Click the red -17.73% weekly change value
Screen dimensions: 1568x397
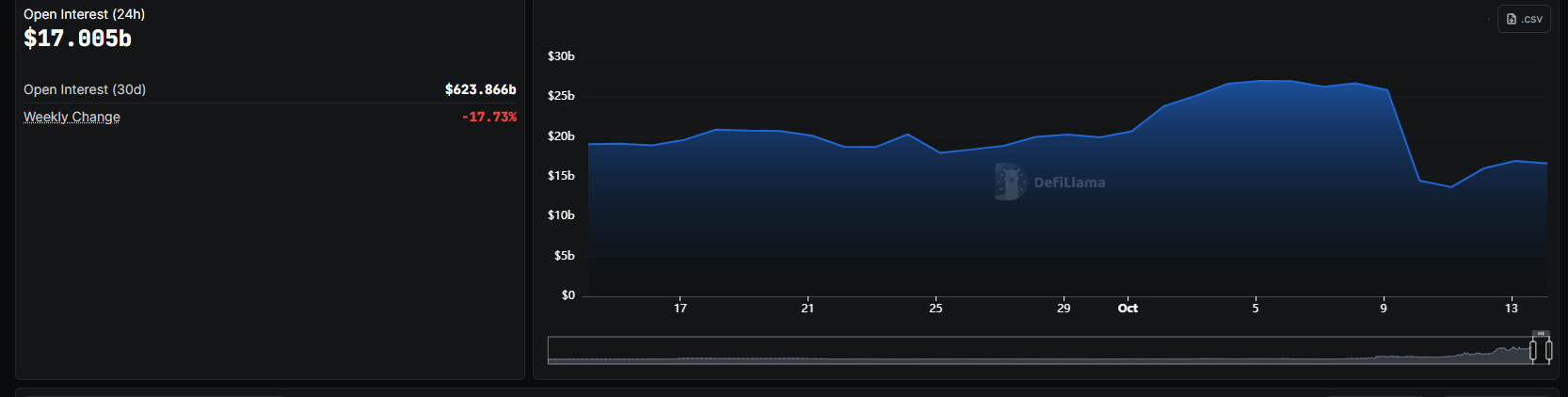coord(488,117)
